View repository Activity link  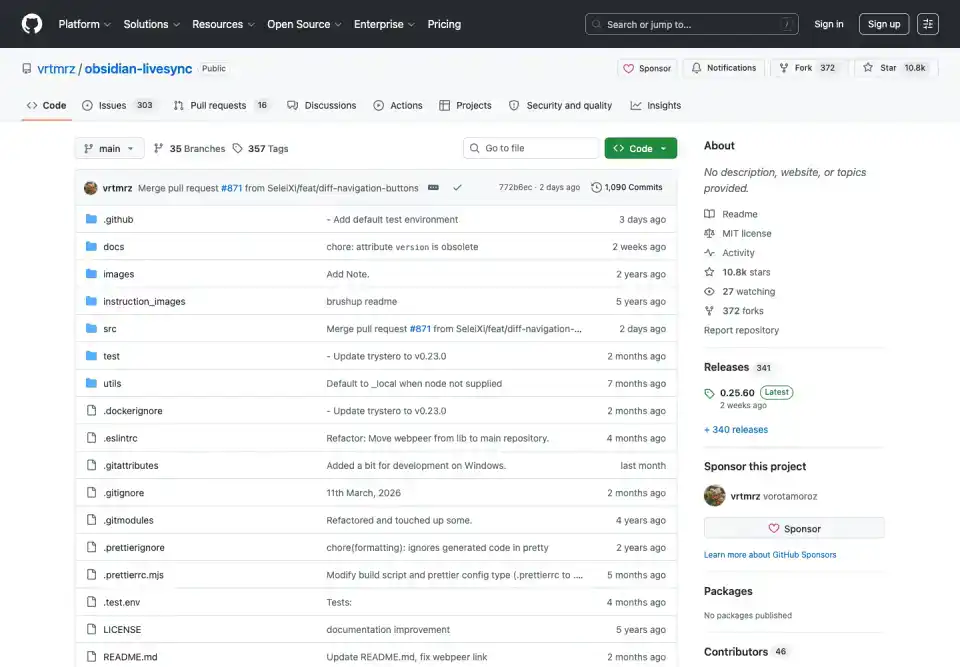(729, 252)
